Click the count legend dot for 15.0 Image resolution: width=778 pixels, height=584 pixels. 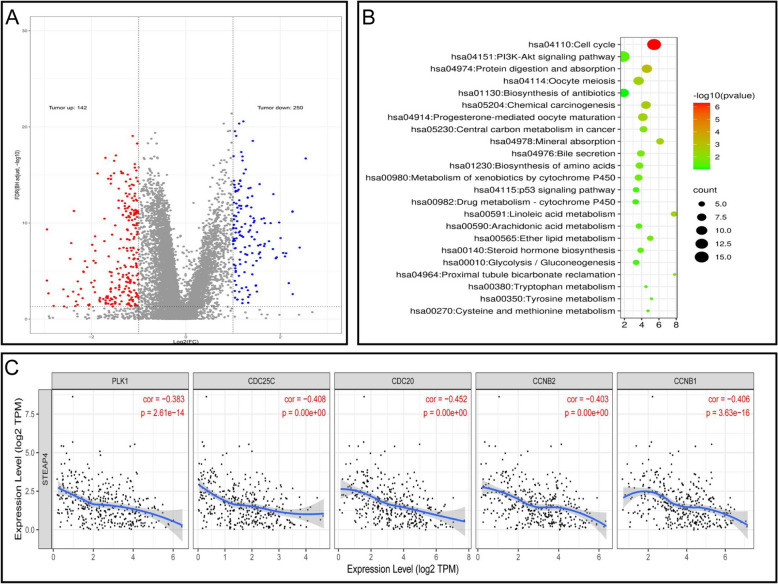tap(701, 257)
